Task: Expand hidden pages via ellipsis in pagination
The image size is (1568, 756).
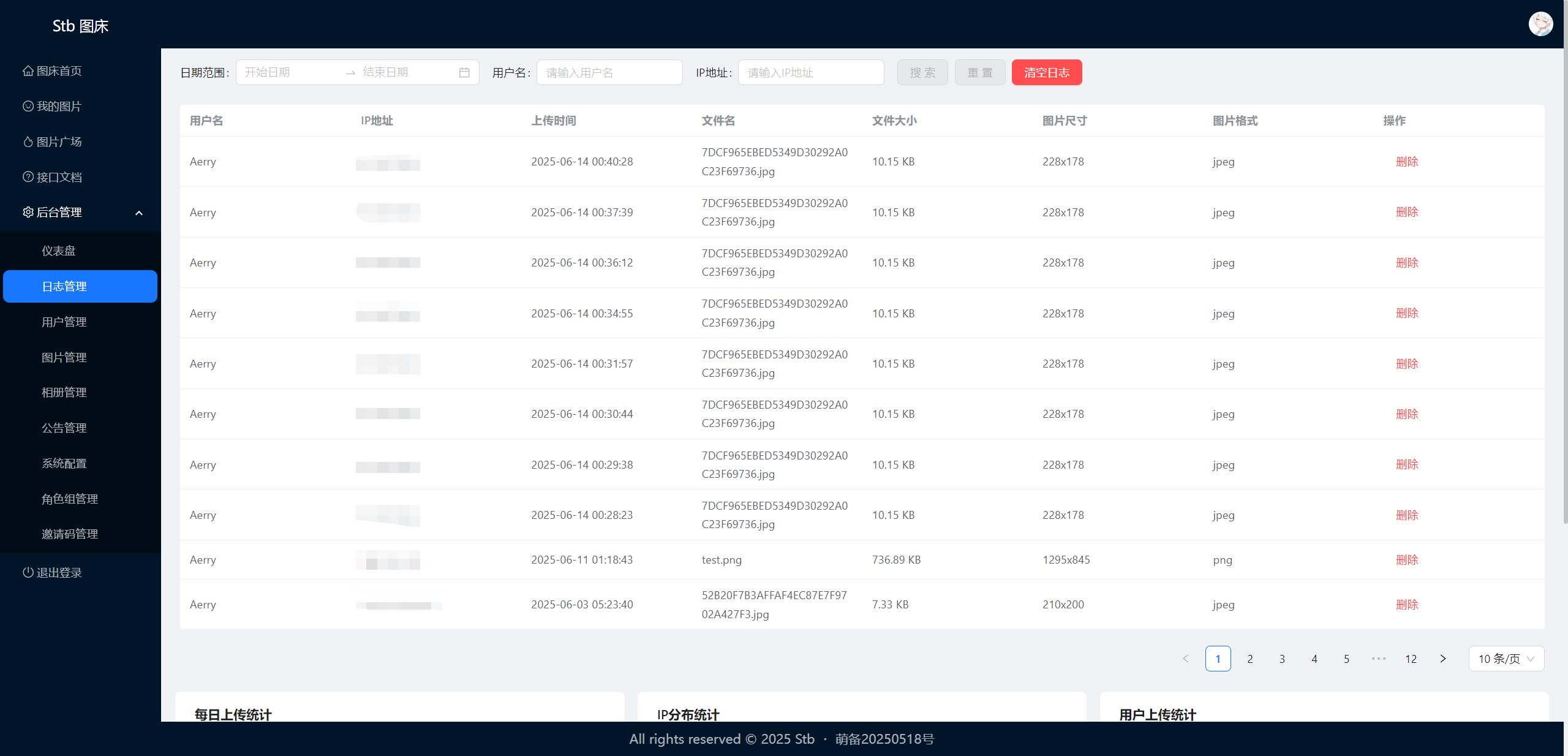Action: pyautogui.click(x=1378, y=659)
